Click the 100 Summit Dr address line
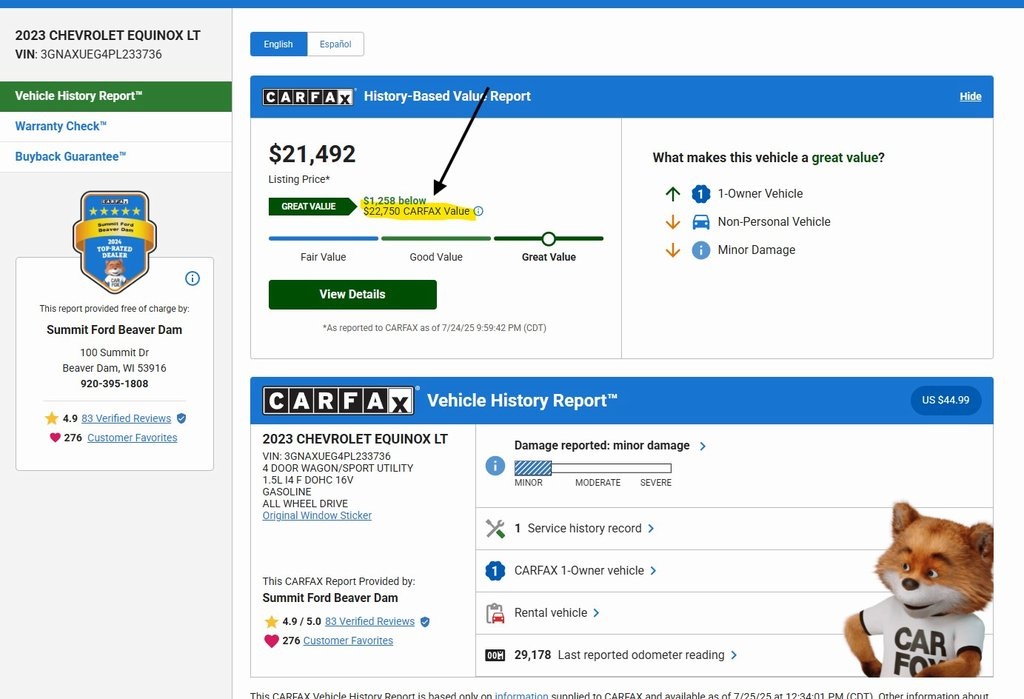Image resolution: width=1024 pixels, height=699 pixels. click(x=114, y=352)
